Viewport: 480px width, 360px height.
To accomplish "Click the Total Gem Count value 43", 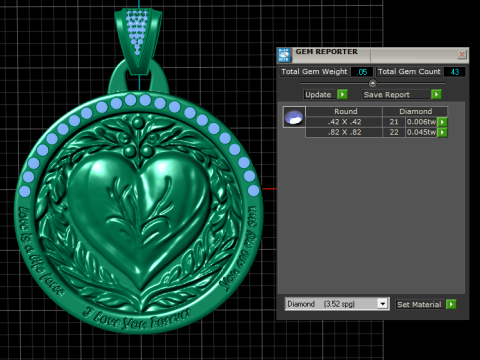I will [x=455, y=72].
